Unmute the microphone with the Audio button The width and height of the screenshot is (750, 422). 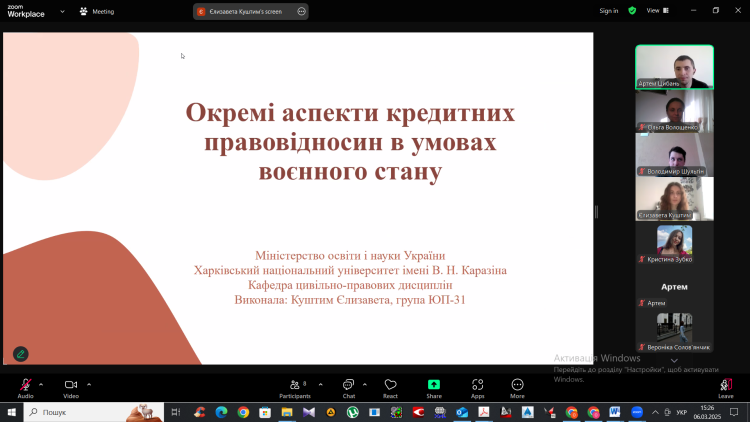[25, 388]
